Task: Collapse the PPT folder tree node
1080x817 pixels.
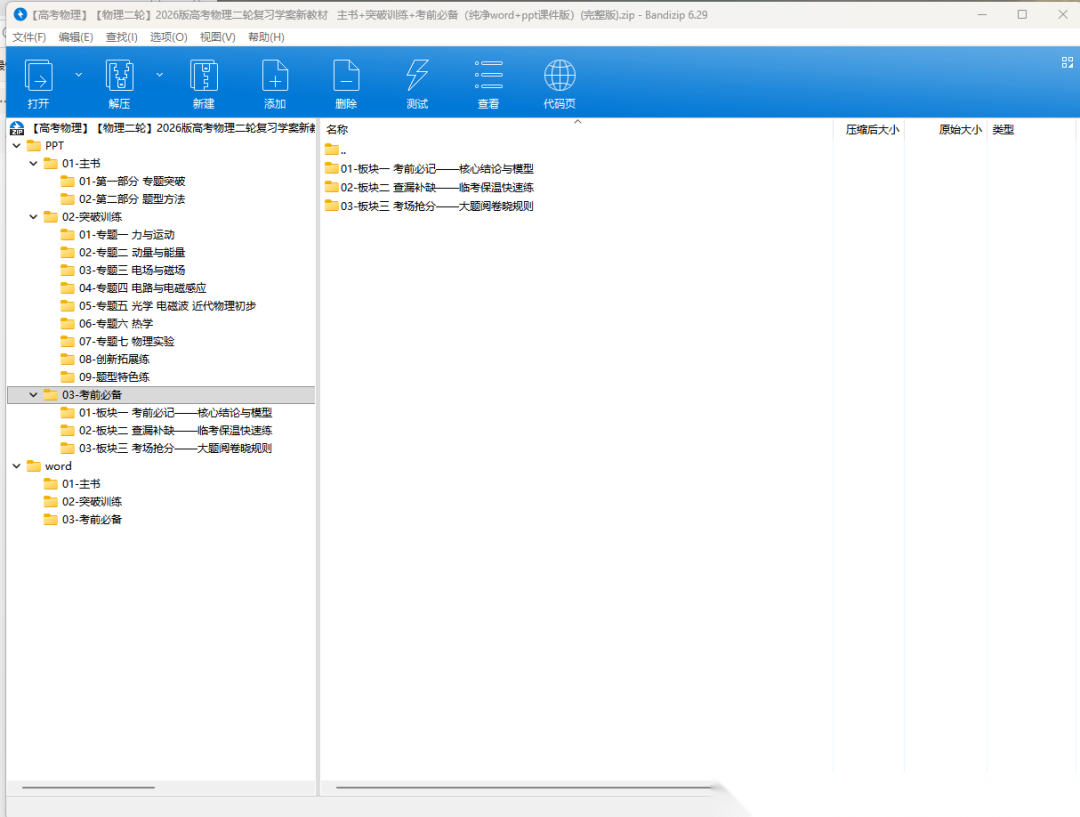Action: [17, 146]
